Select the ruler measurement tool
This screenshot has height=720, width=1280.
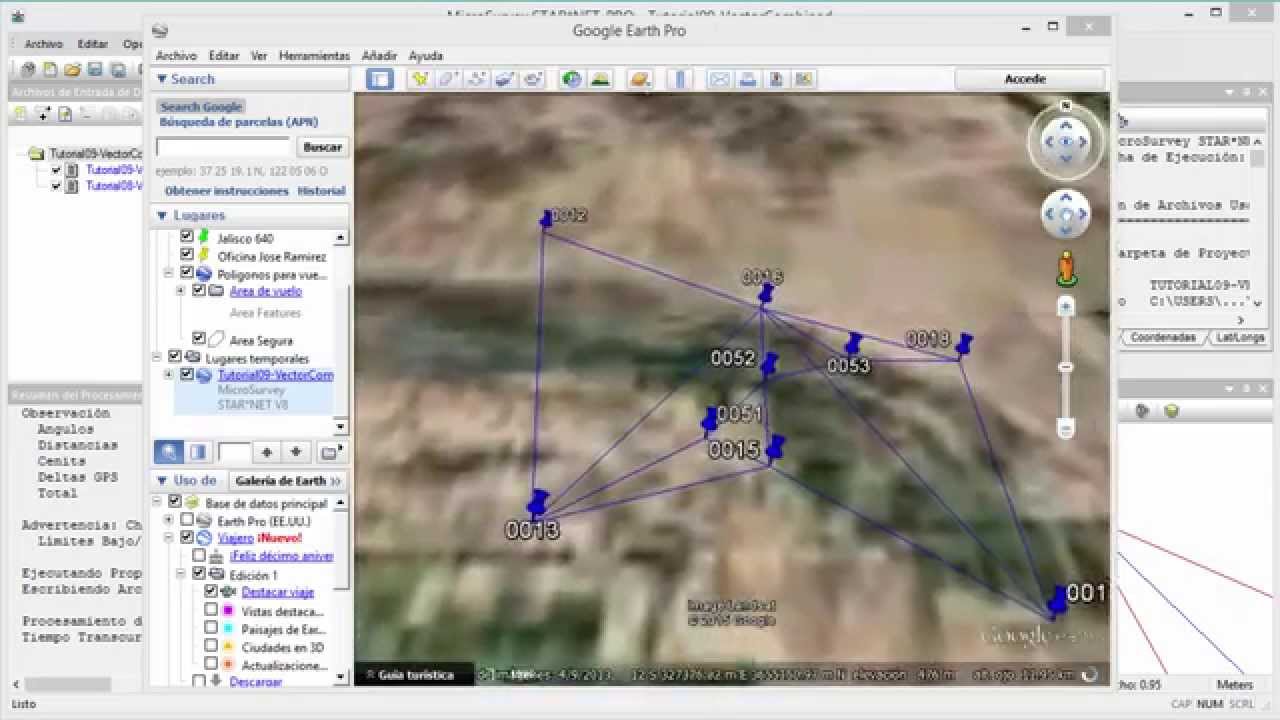tap(680, 79)
